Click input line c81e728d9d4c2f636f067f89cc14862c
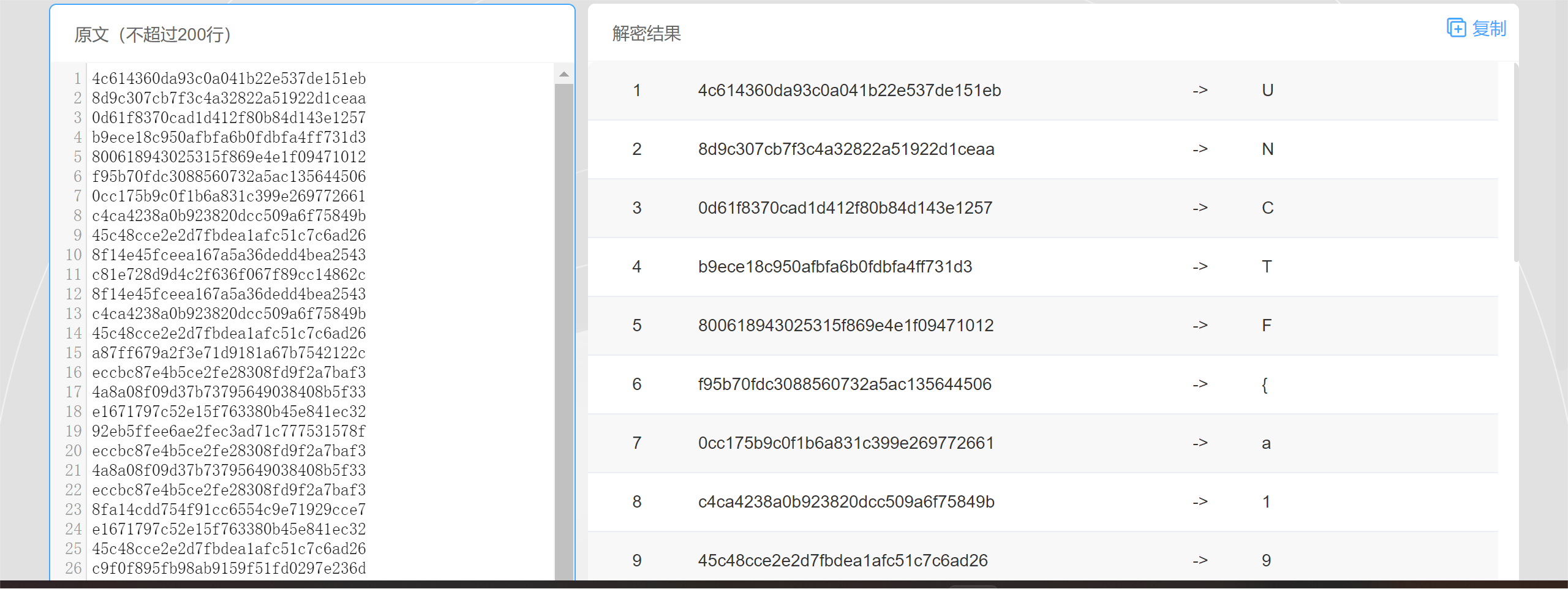This screenshot has width=1568, height=589. pos(229,274)
